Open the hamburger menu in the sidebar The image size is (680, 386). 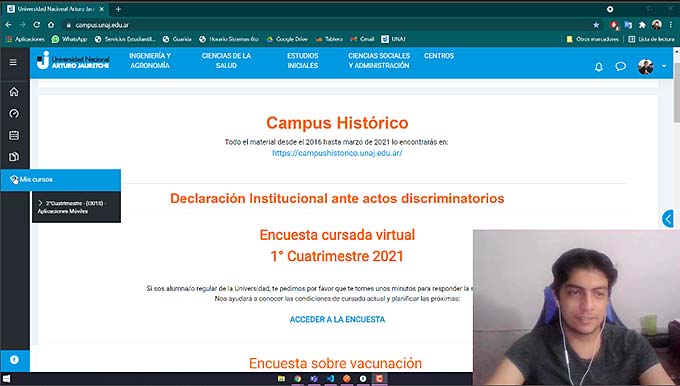coord(13,62)
